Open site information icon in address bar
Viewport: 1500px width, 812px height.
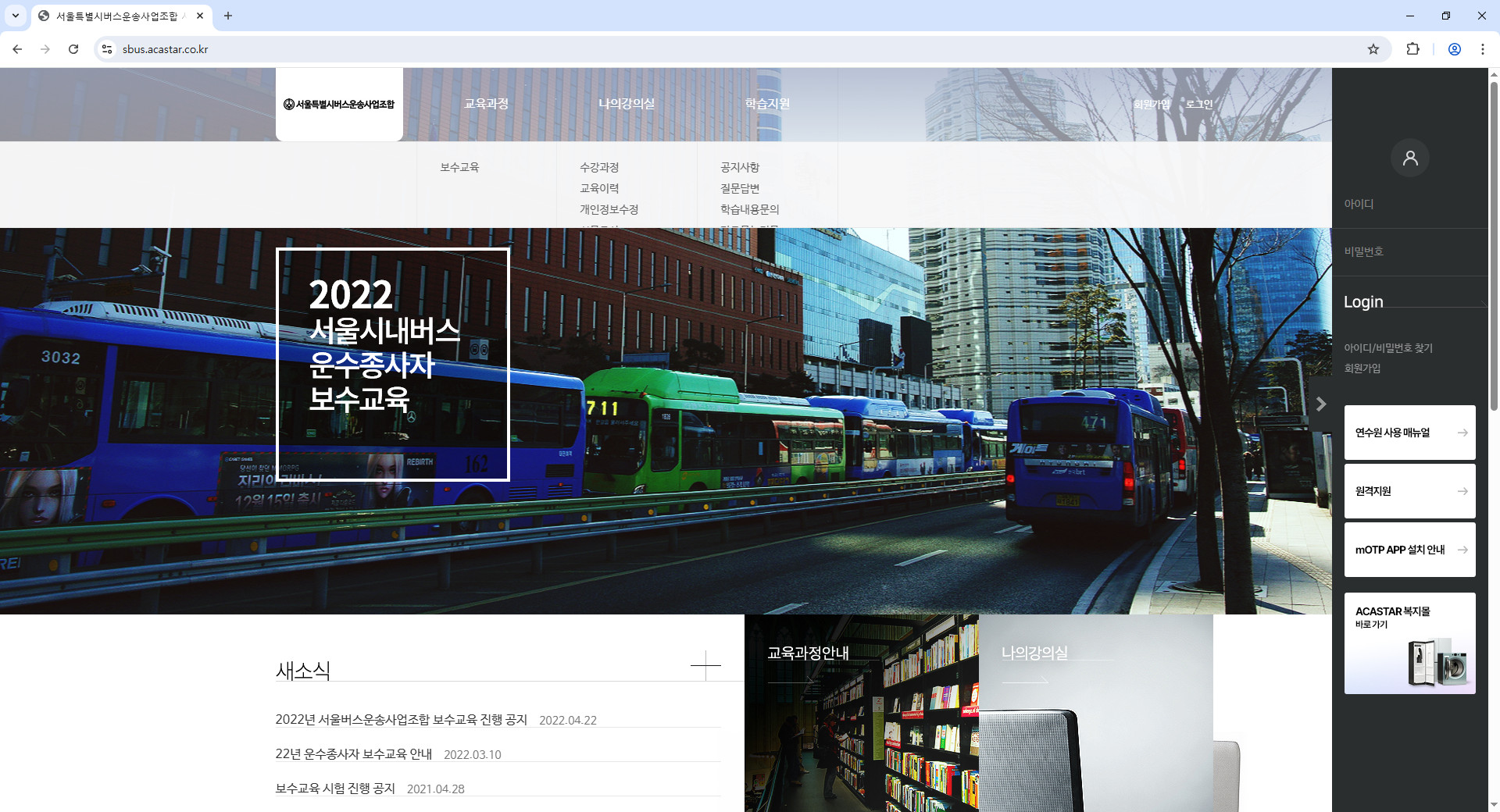pyautogui.click(x=107, y=49)
